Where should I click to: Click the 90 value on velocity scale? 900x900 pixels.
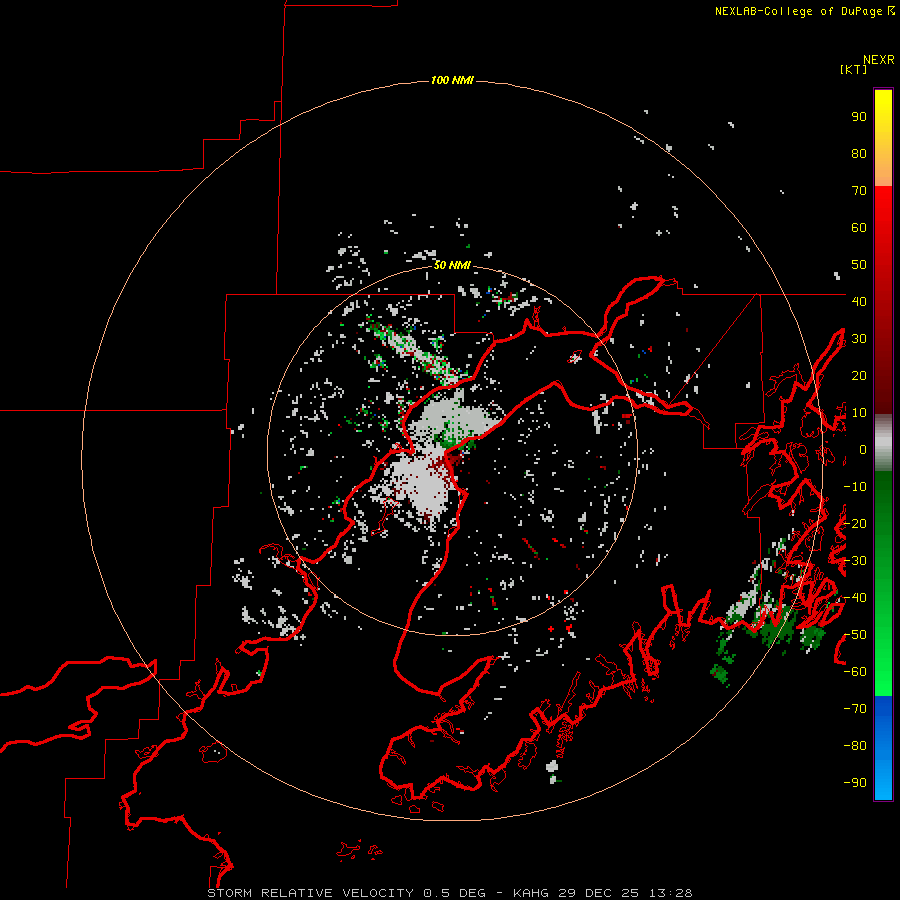click(x=859, y=117)
